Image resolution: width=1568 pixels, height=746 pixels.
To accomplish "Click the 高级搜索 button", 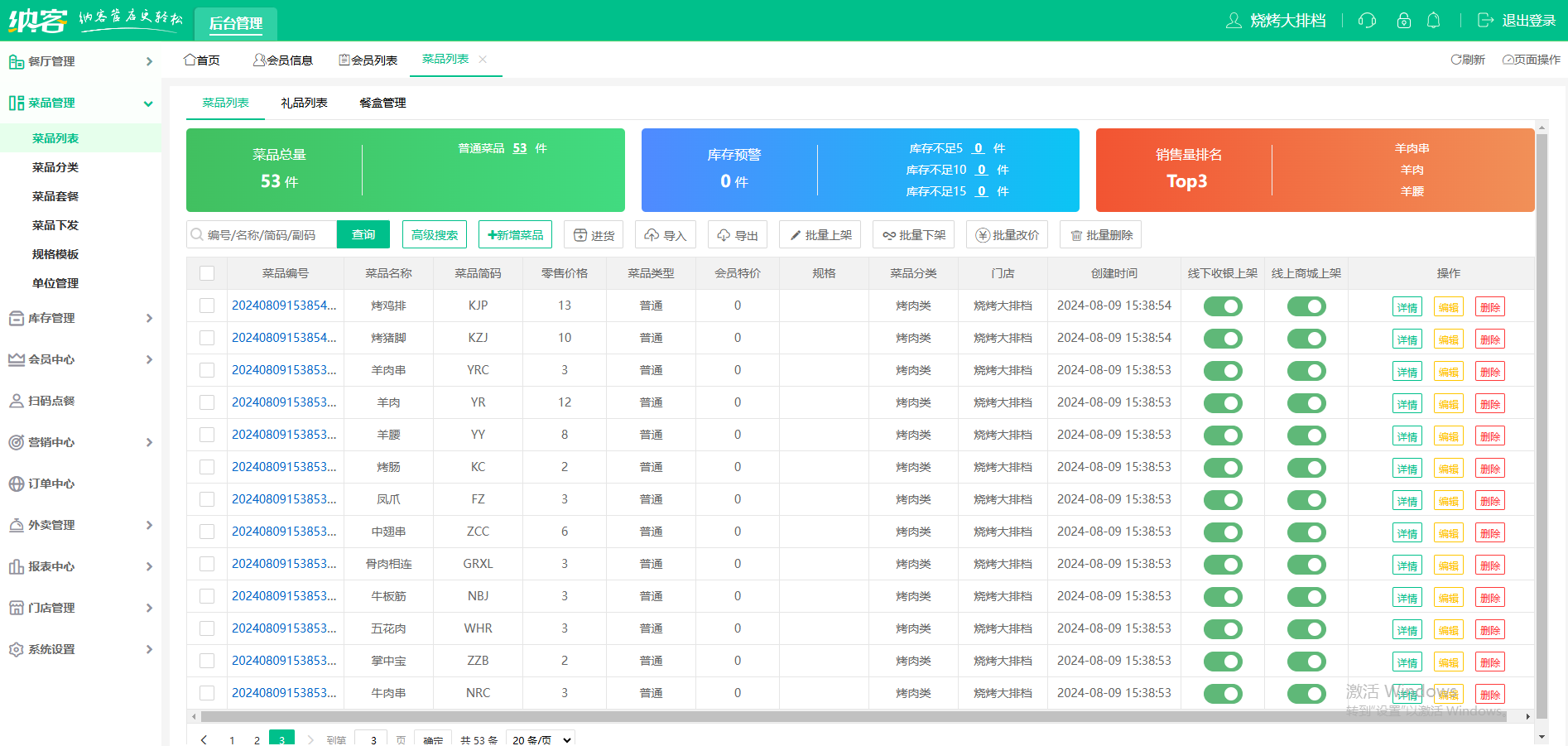I will tap(435, 235).
